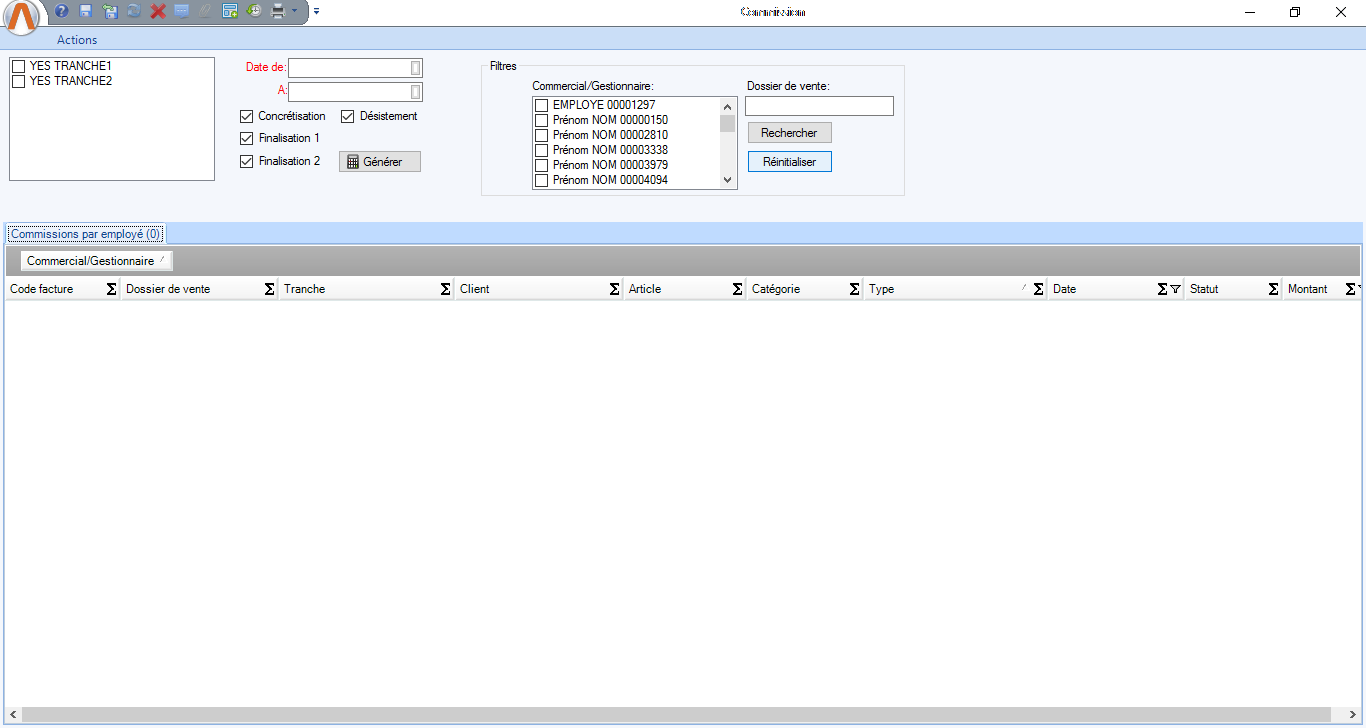This screenshot has height=728, width=1366.
Task: Check the YES TRANCHE1 checkbox
Action: click(18, 66)
